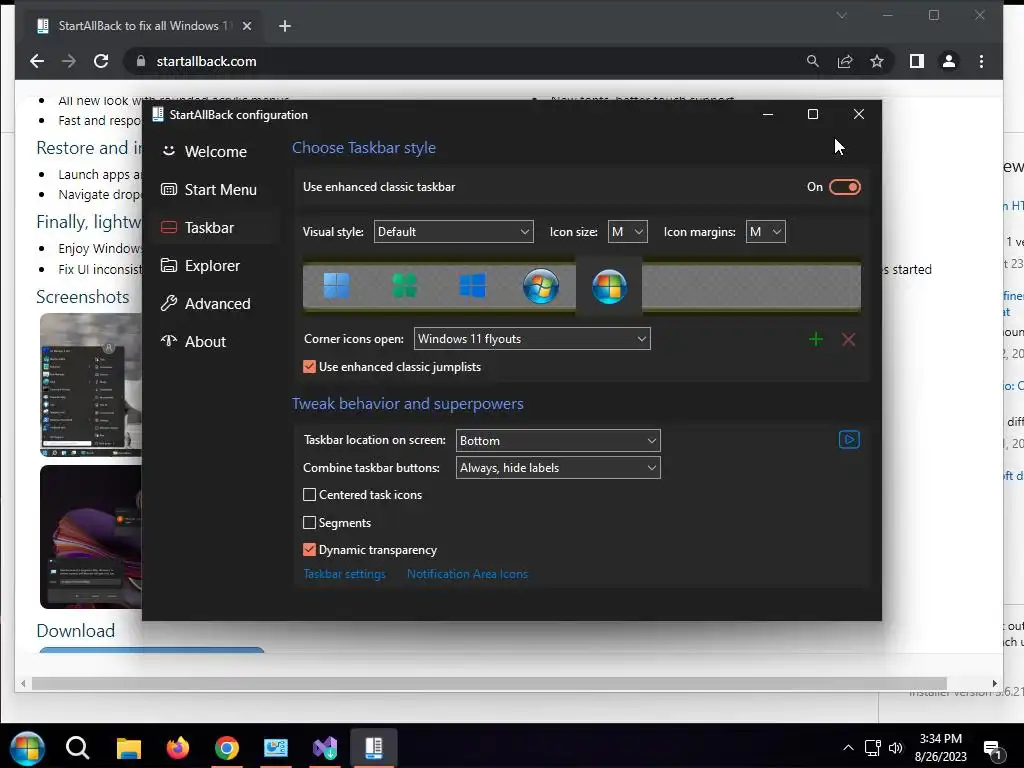
Task: Open Chrome side panel icon
Action: (917, 61)
